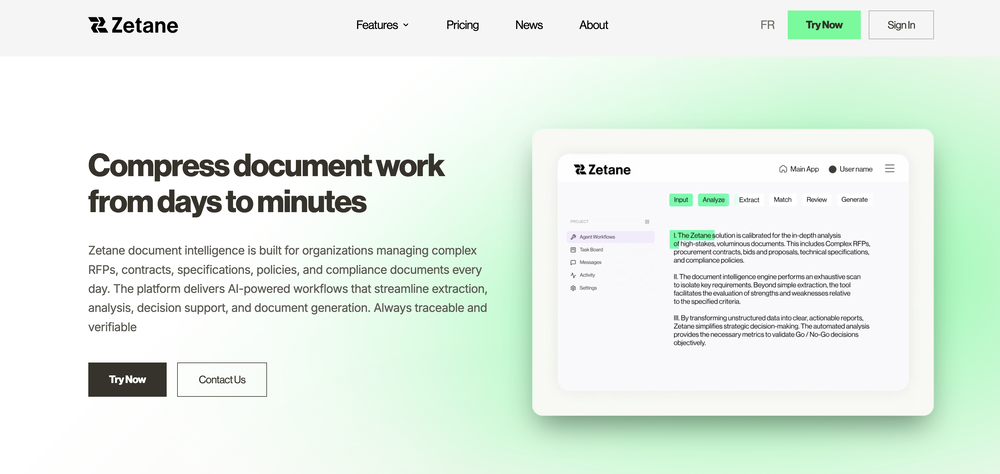Image resolution: width=1000 pixels, height=474 pixels.
Task: Click the Sign In button
Action: tap(901, 25)
